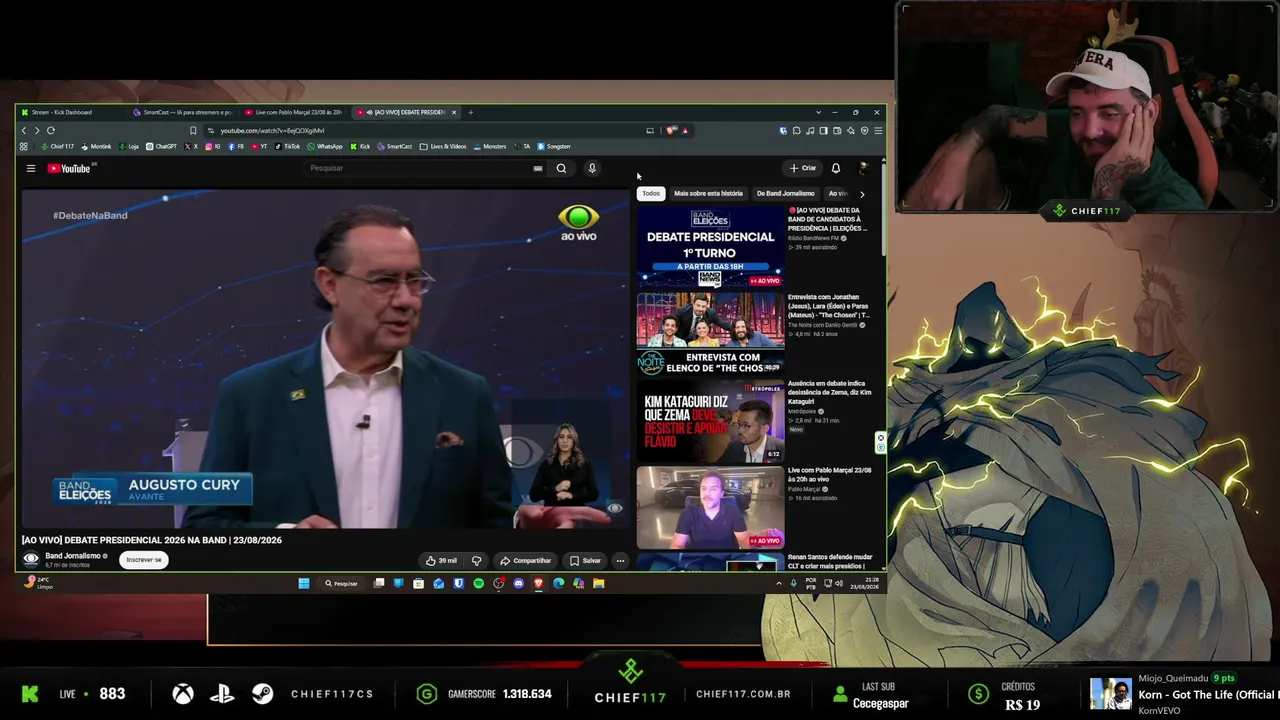Viewport: 1280px width, 720px height.
Task: Open the Lives & Vídeos bookmark folder
Action: [444, 147]
